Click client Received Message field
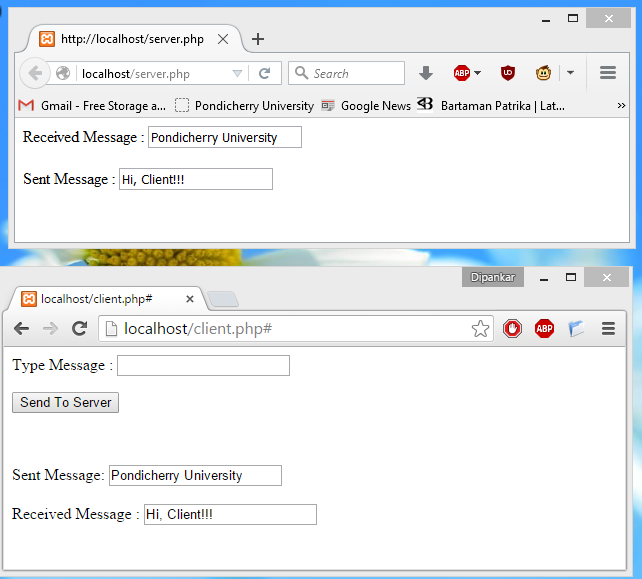Screen dimensions: 642x579 230,514
